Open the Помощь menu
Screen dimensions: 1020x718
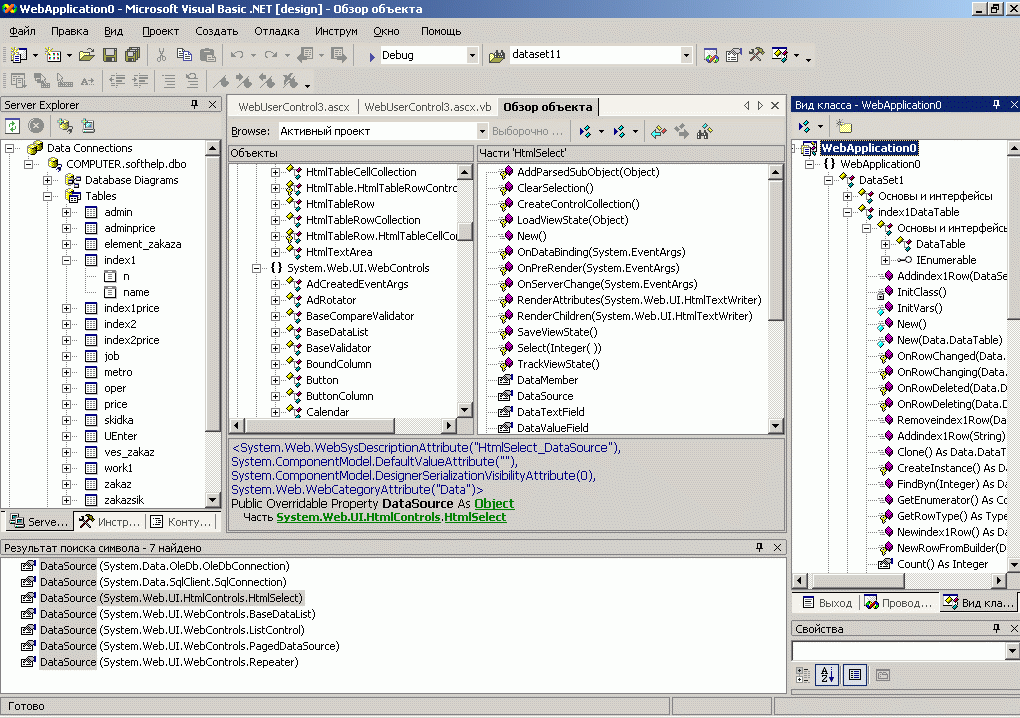click(x=441, y=31)
